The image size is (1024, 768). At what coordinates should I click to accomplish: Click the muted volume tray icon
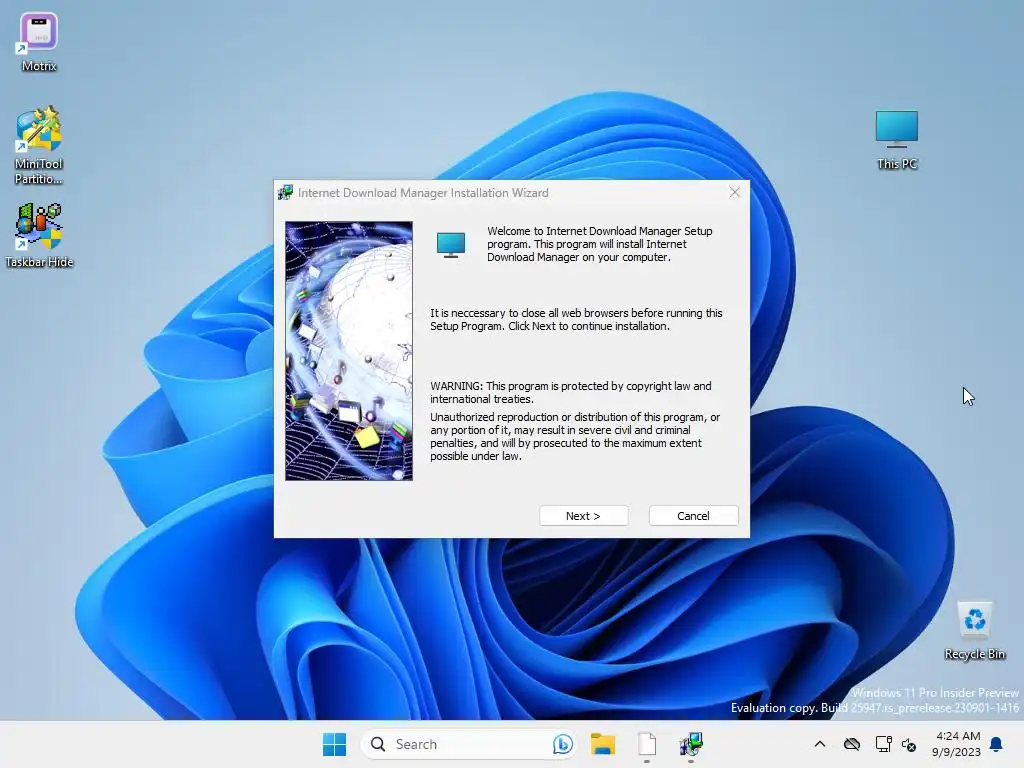coord(909,744)
